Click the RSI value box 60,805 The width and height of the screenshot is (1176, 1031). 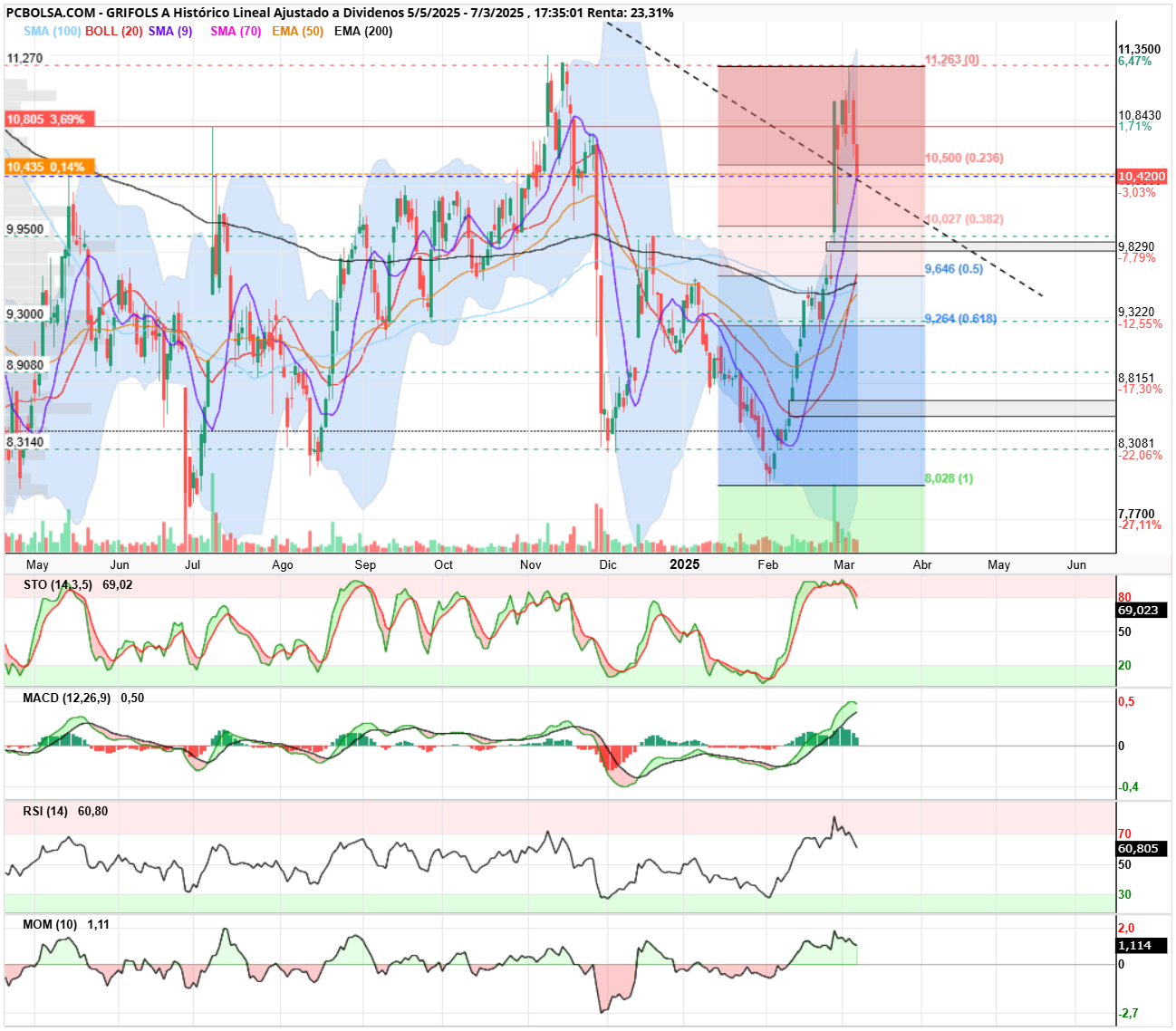[1142, 849]
